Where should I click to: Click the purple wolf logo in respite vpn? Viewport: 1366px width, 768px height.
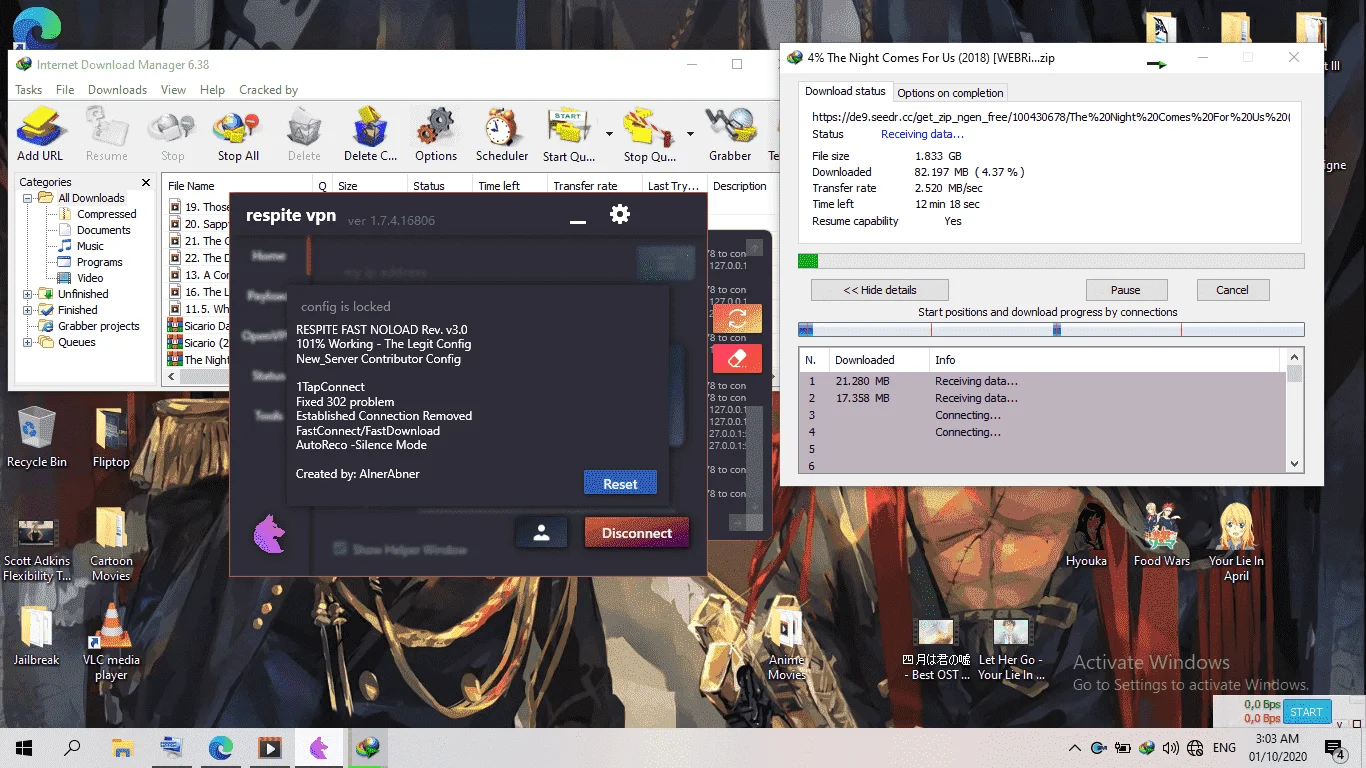click(270, 533)
